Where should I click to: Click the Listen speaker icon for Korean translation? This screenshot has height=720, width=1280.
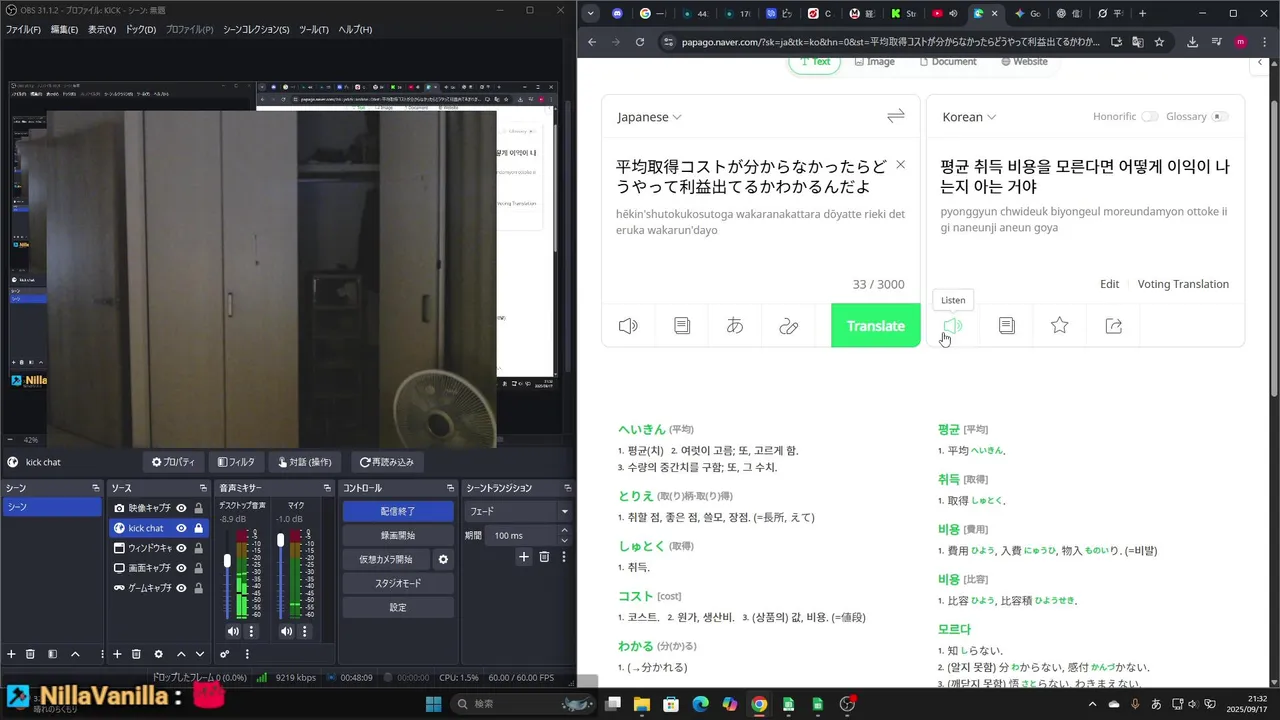952,326
